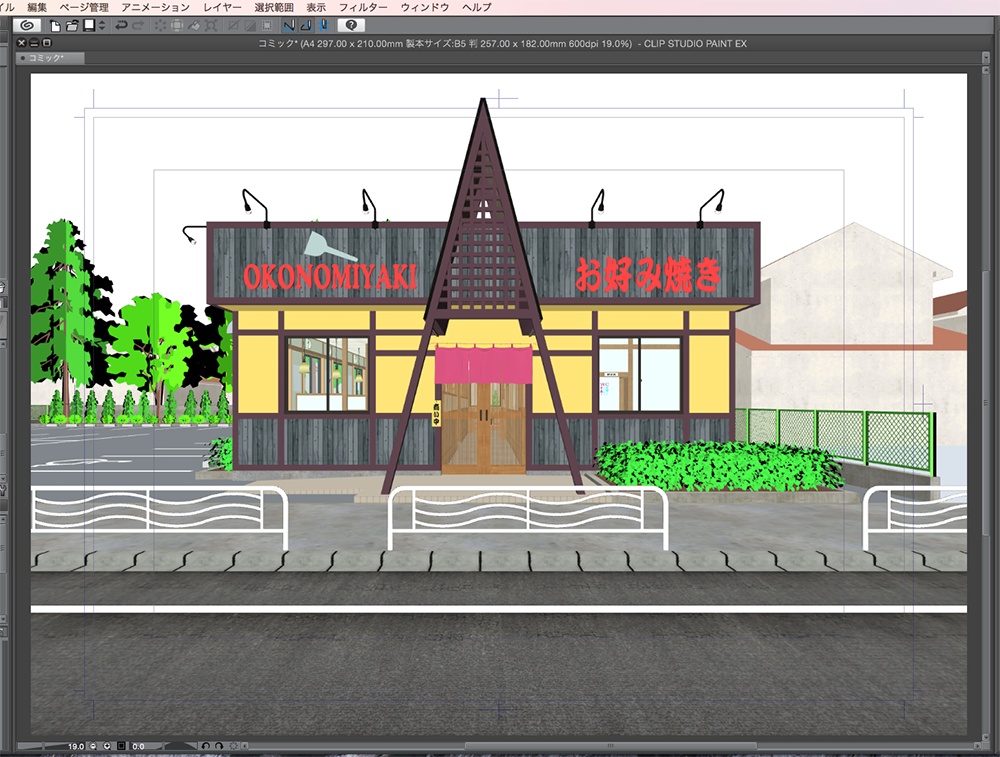Viewport: 1000px width, 757px height.
Task: Save the document with the Save icon
Action: click(90, 25)
